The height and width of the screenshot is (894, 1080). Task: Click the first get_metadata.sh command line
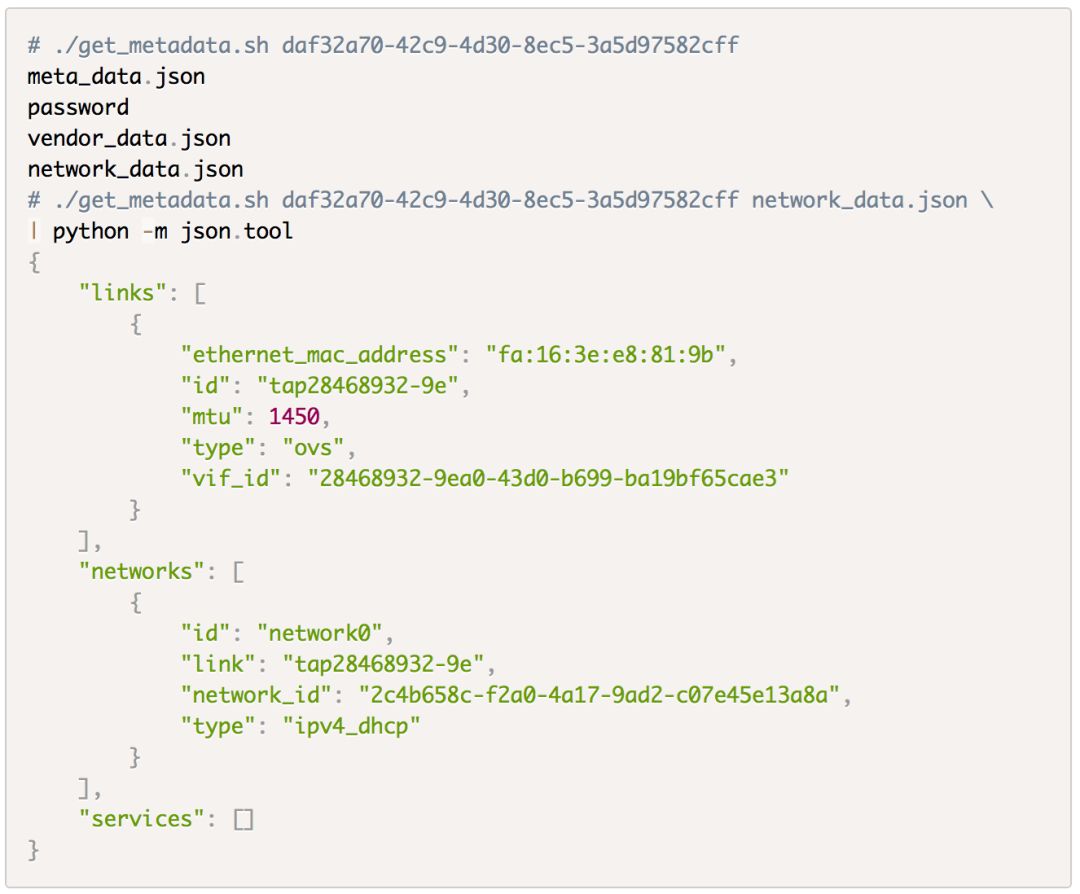(x=383, y=45)
